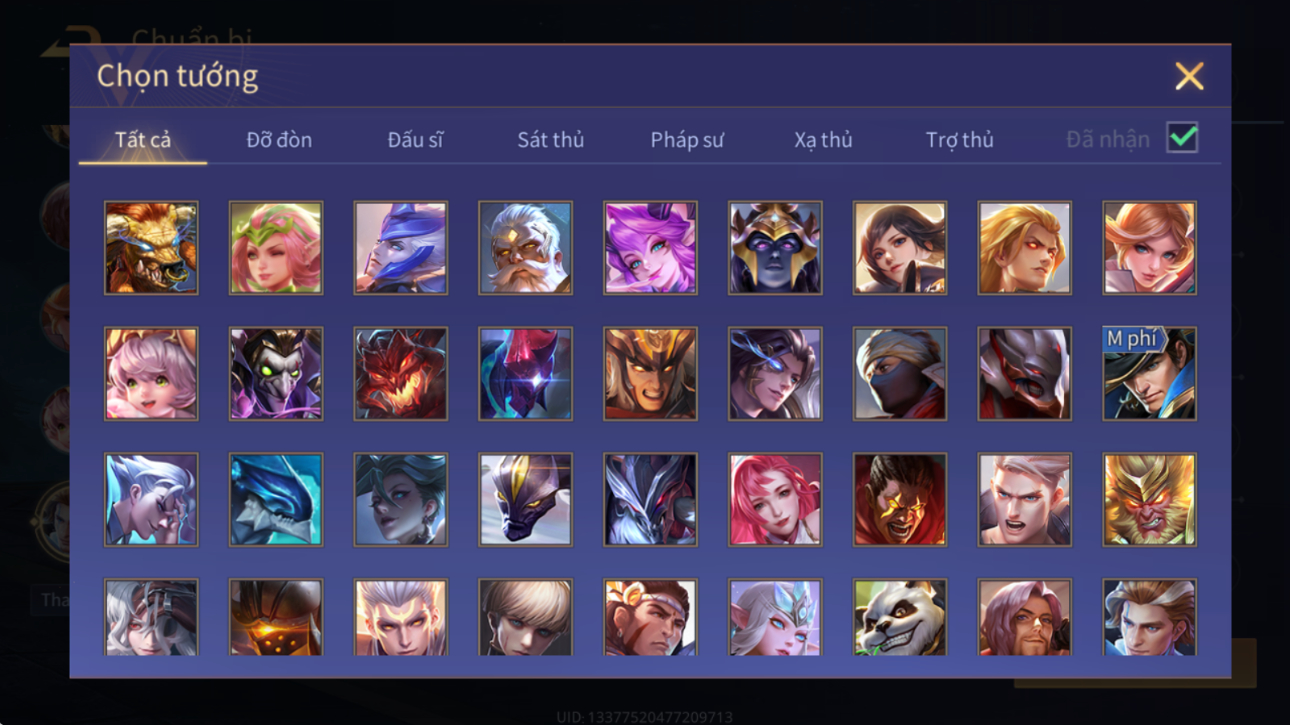
Task: Choose the golden monkey king hero
Action: (x=1149, y=500)
